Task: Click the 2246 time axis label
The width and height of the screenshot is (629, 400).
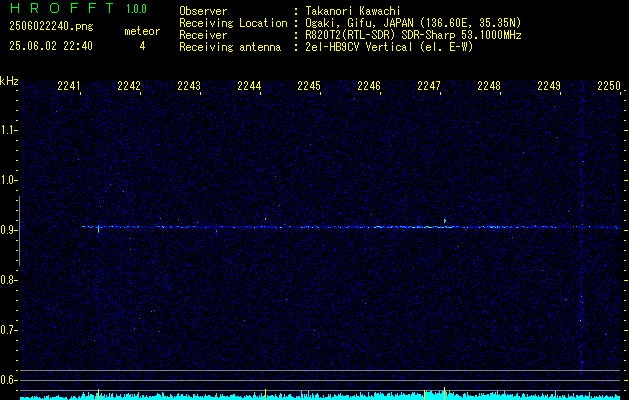Action: coord(369,86)
